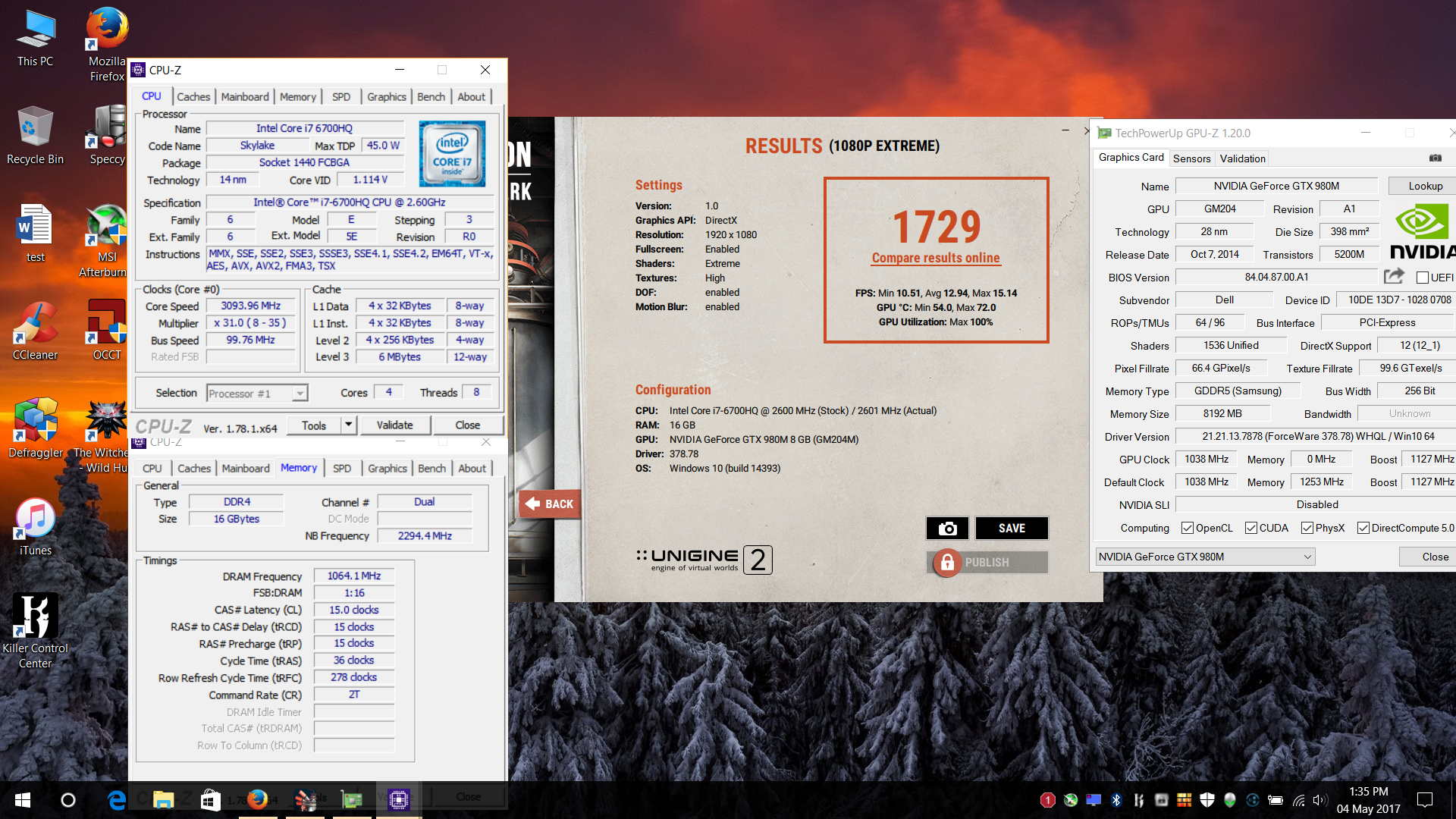Launch the OCCT desktop shortcut

[107, 331]
